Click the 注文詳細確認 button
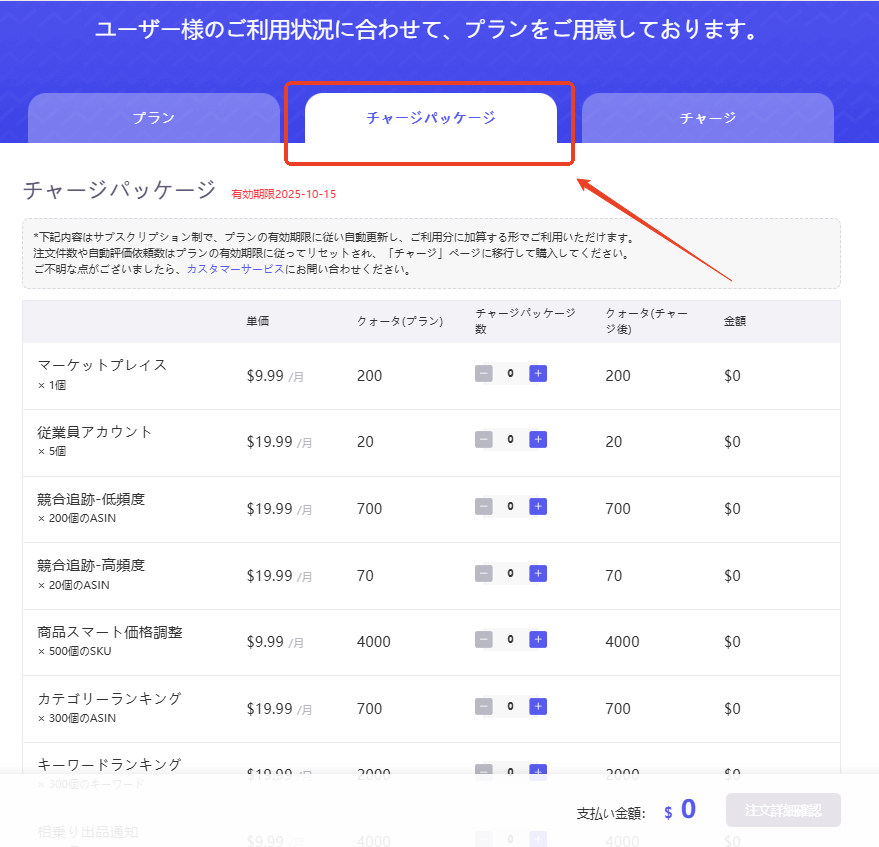879x847 pixels. point(783,810)
